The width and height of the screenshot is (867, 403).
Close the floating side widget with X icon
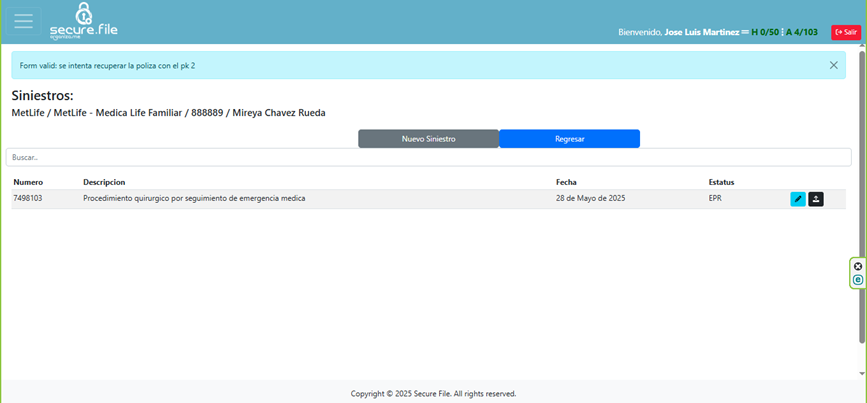(858, 266)
